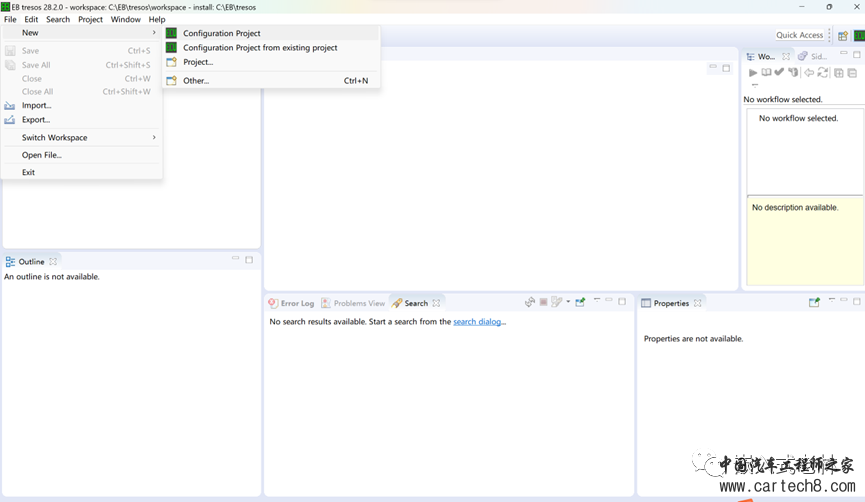The width and height of the screenshot is (865, 502).
Task: Click the Open Perspective icon
Action: (842, 35)
